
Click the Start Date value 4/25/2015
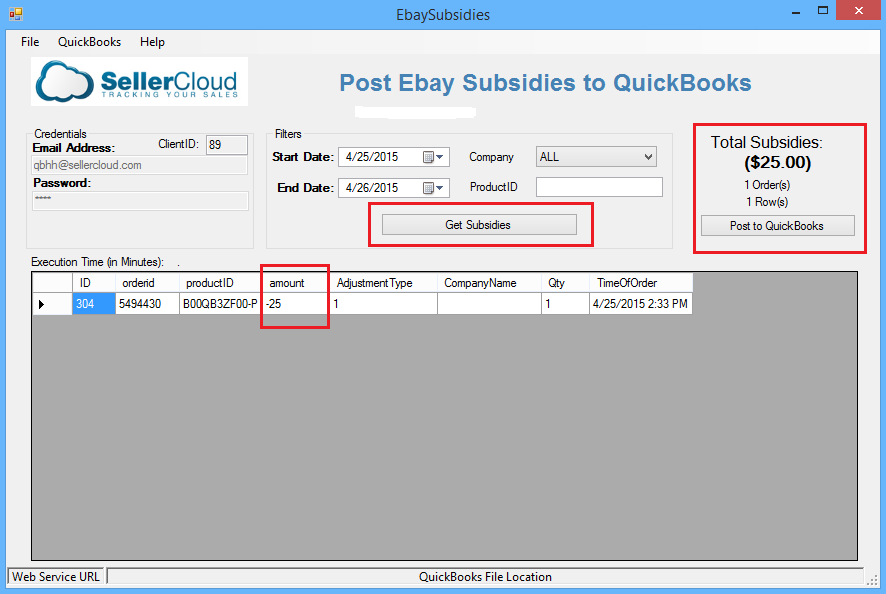point(372,157)
